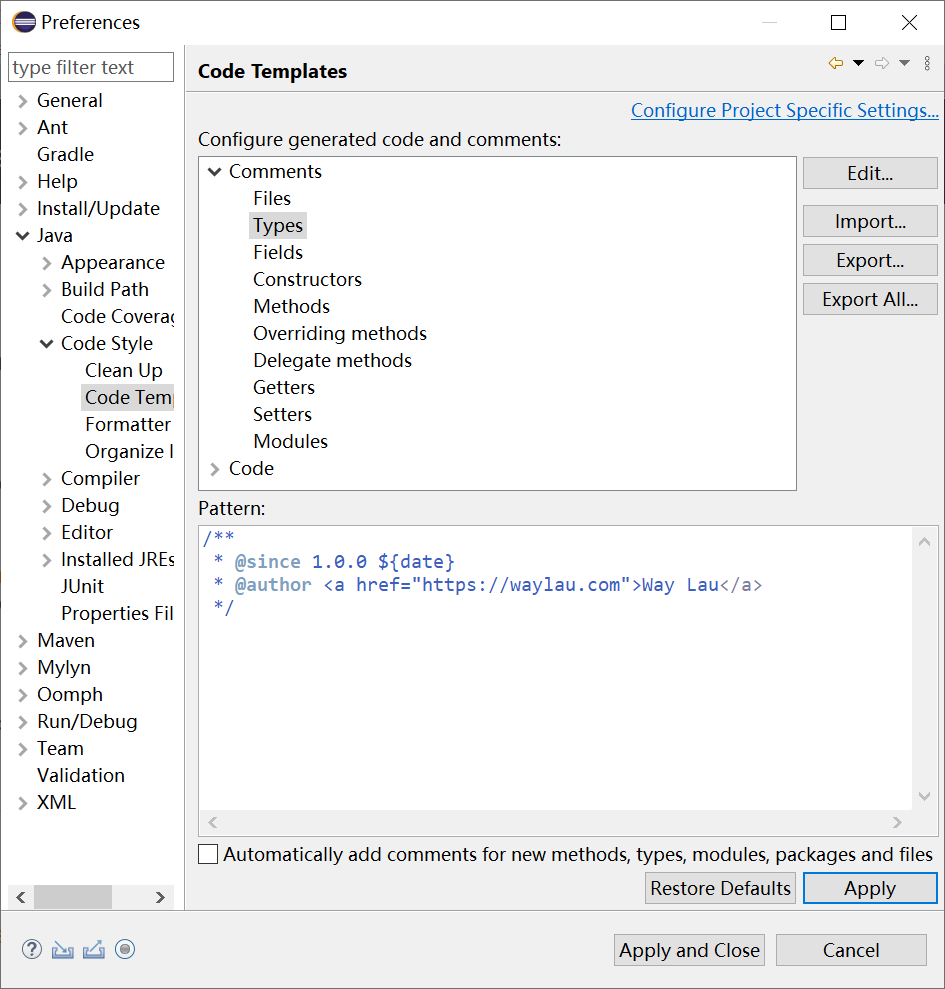Image resolution: width=945 pixels, height=989 pixels.
Task: Expand the Code tree section
Action: (x=216, y=468)
